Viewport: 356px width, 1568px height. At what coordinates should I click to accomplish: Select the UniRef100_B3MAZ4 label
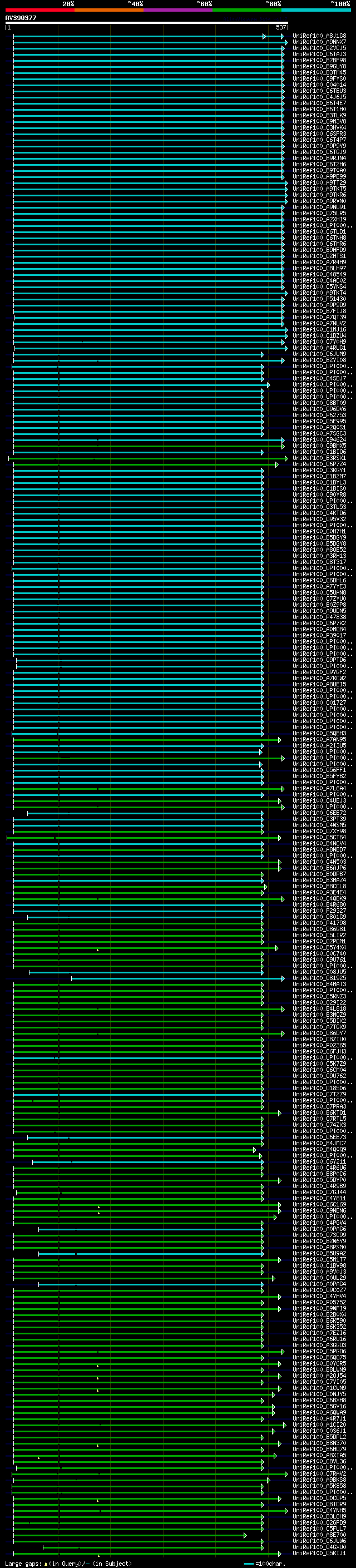[x=319, y=880]
